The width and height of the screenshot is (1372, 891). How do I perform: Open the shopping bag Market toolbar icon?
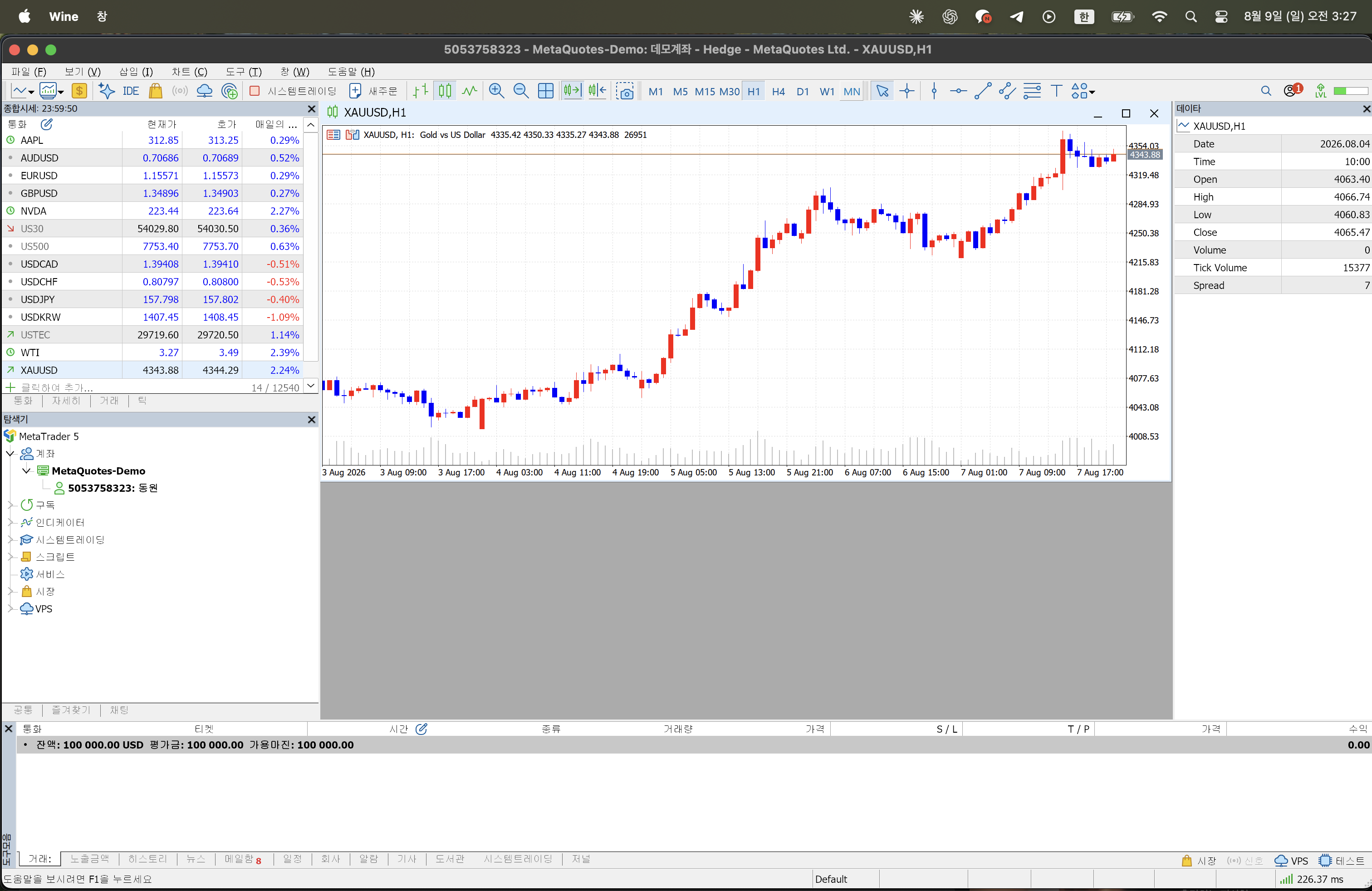click(x=155, y=90)
